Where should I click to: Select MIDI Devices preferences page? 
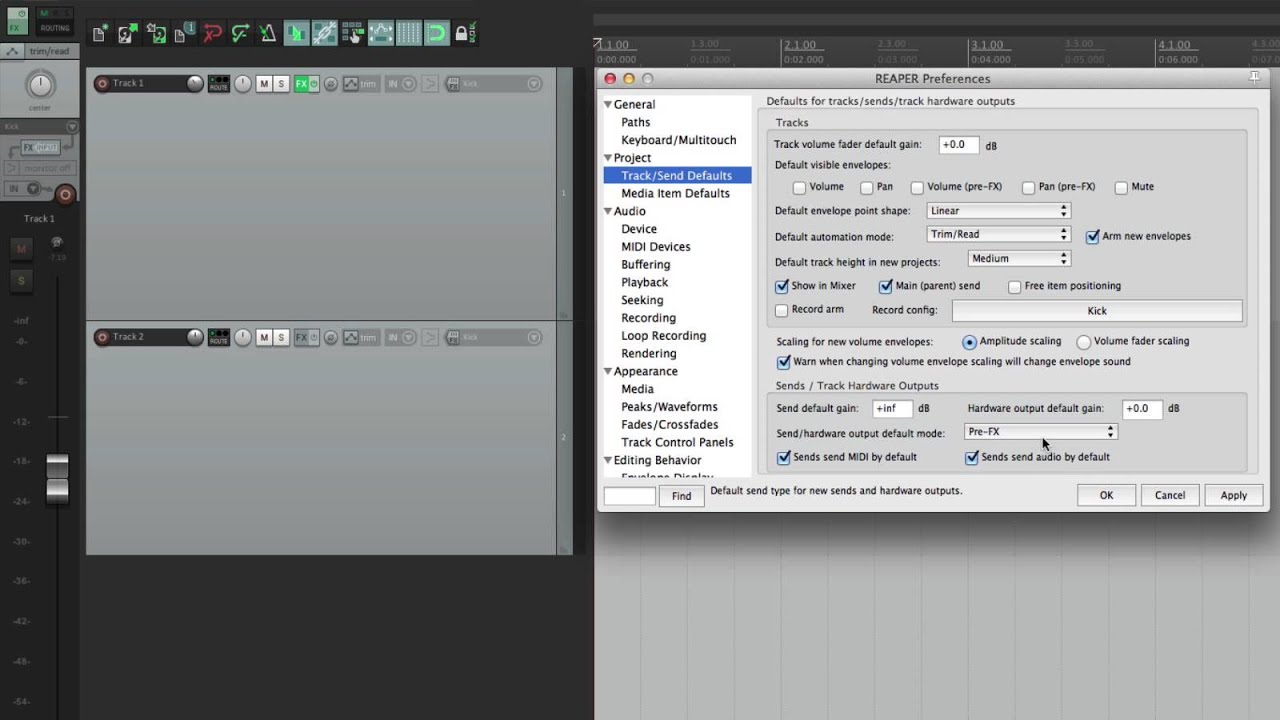655,247
